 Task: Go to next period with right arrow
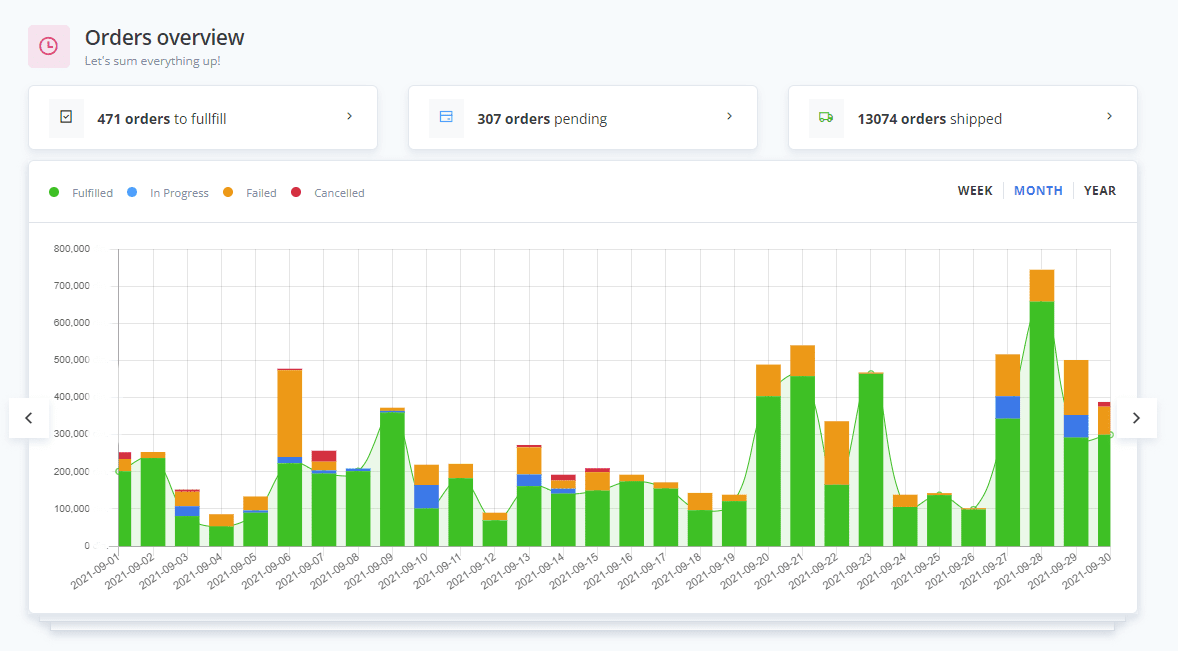tap(1136, 417)
